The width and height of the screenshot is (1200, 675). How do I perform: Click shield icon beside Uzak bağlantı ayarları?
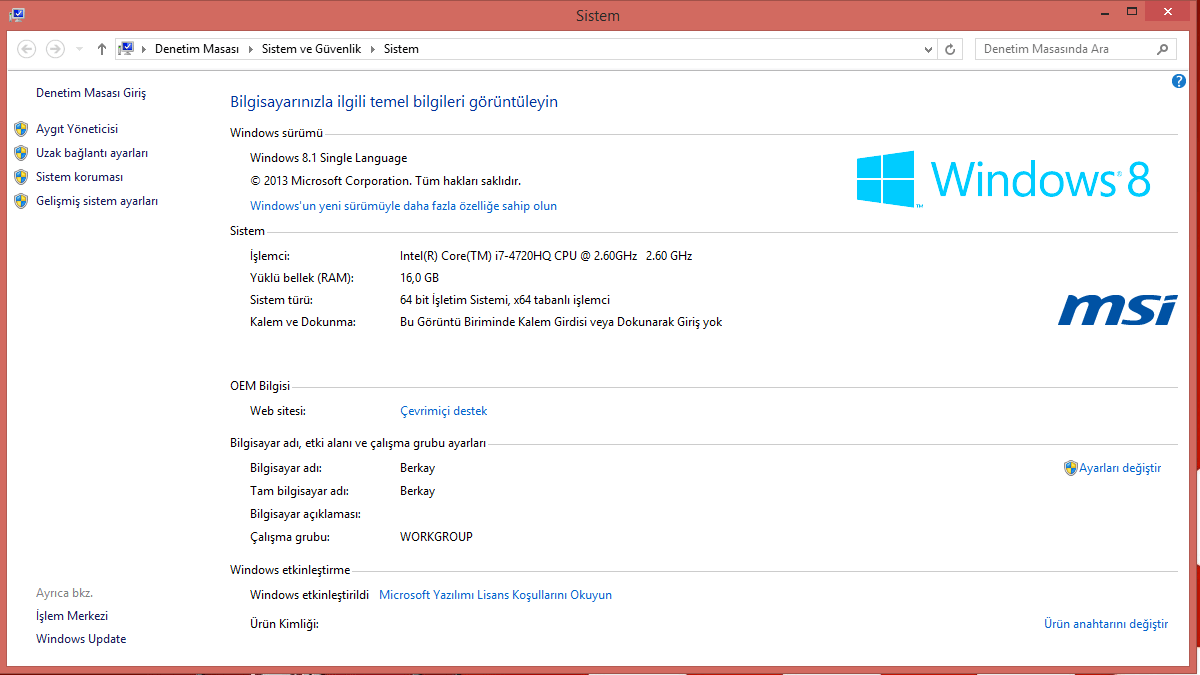[x=21, y=153]
